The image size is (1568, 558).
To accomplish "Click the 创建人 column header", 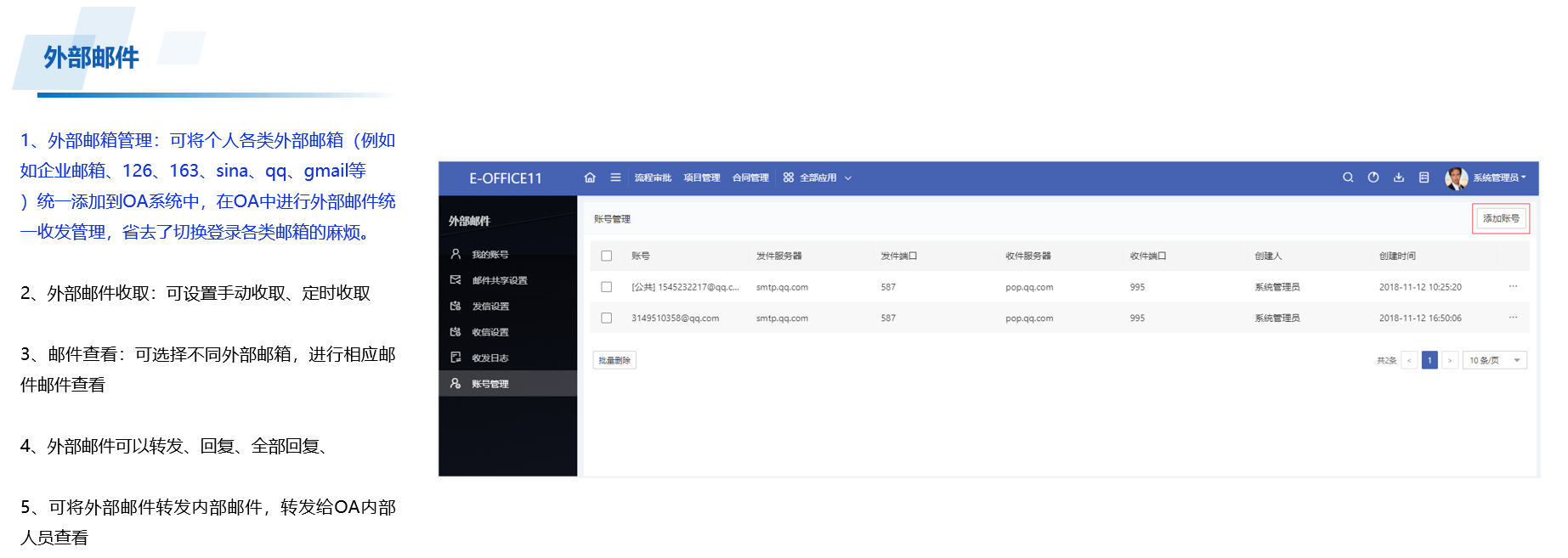I will [x=1268, y=256].
